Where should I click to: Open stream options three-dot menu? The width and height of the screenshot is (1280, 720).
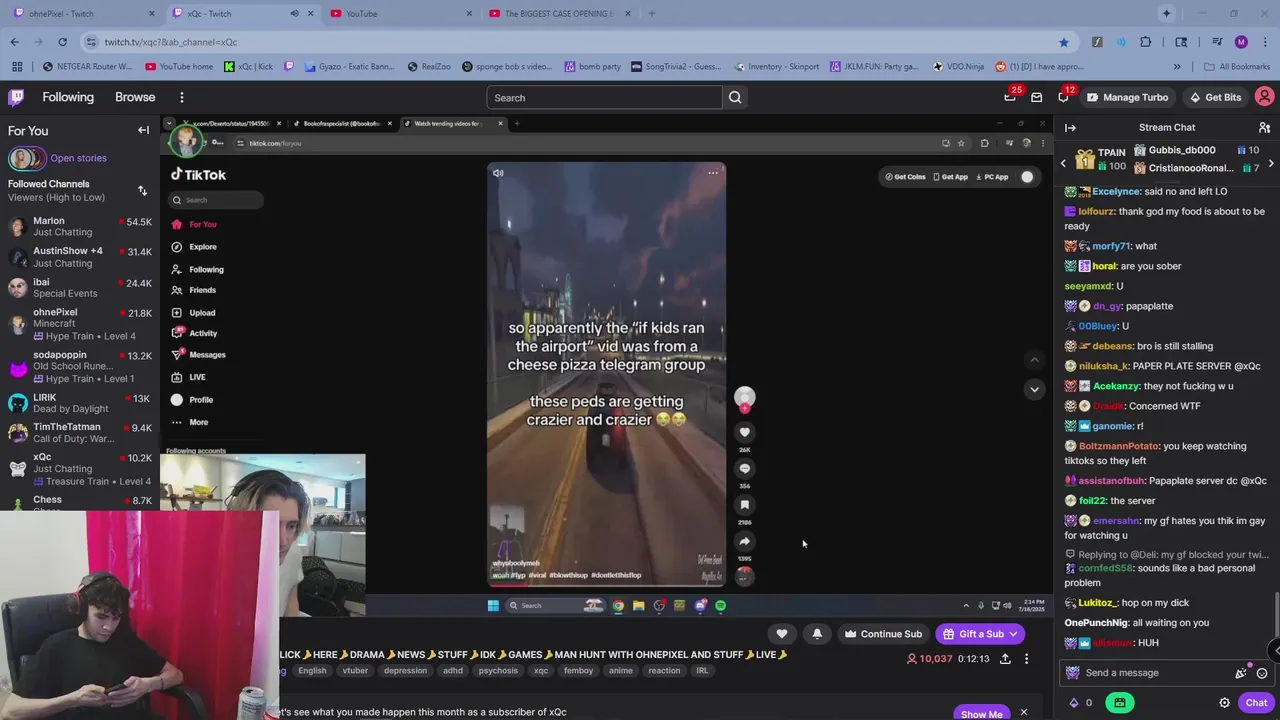tap(1026, 659)
